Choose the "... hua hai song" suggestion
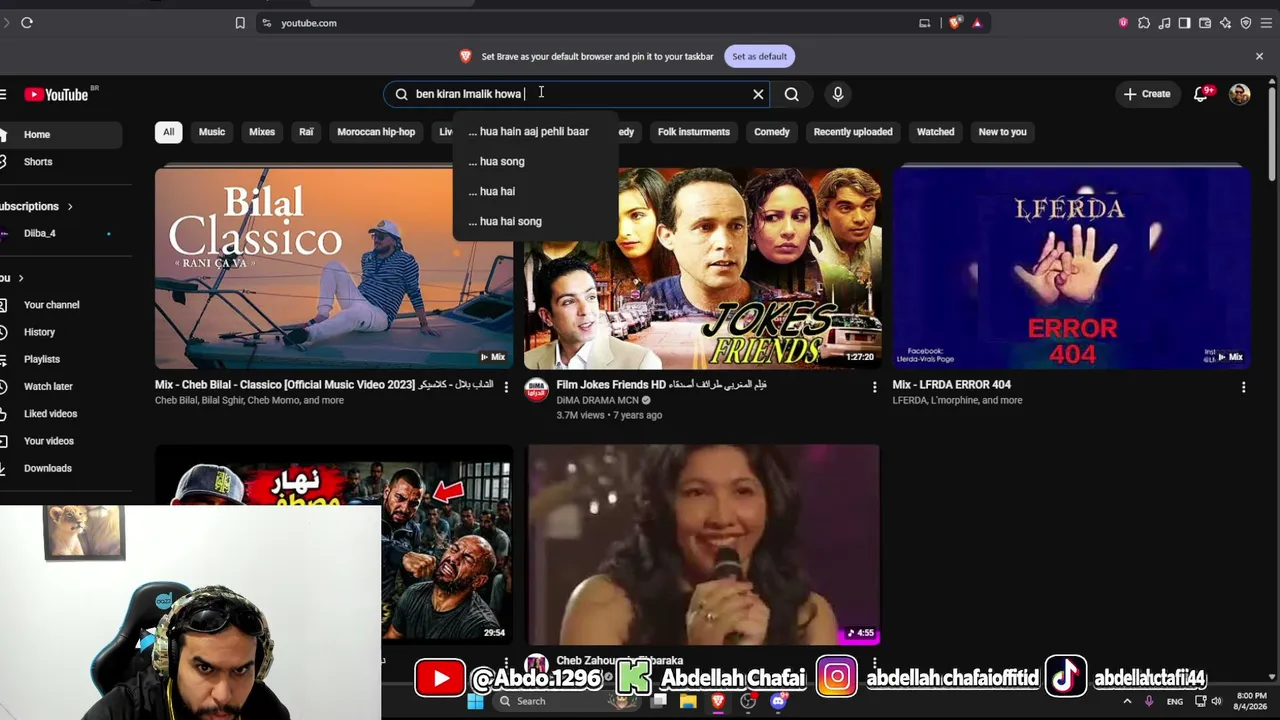This screenshot has width=1280, height=720. click(535, 221)
